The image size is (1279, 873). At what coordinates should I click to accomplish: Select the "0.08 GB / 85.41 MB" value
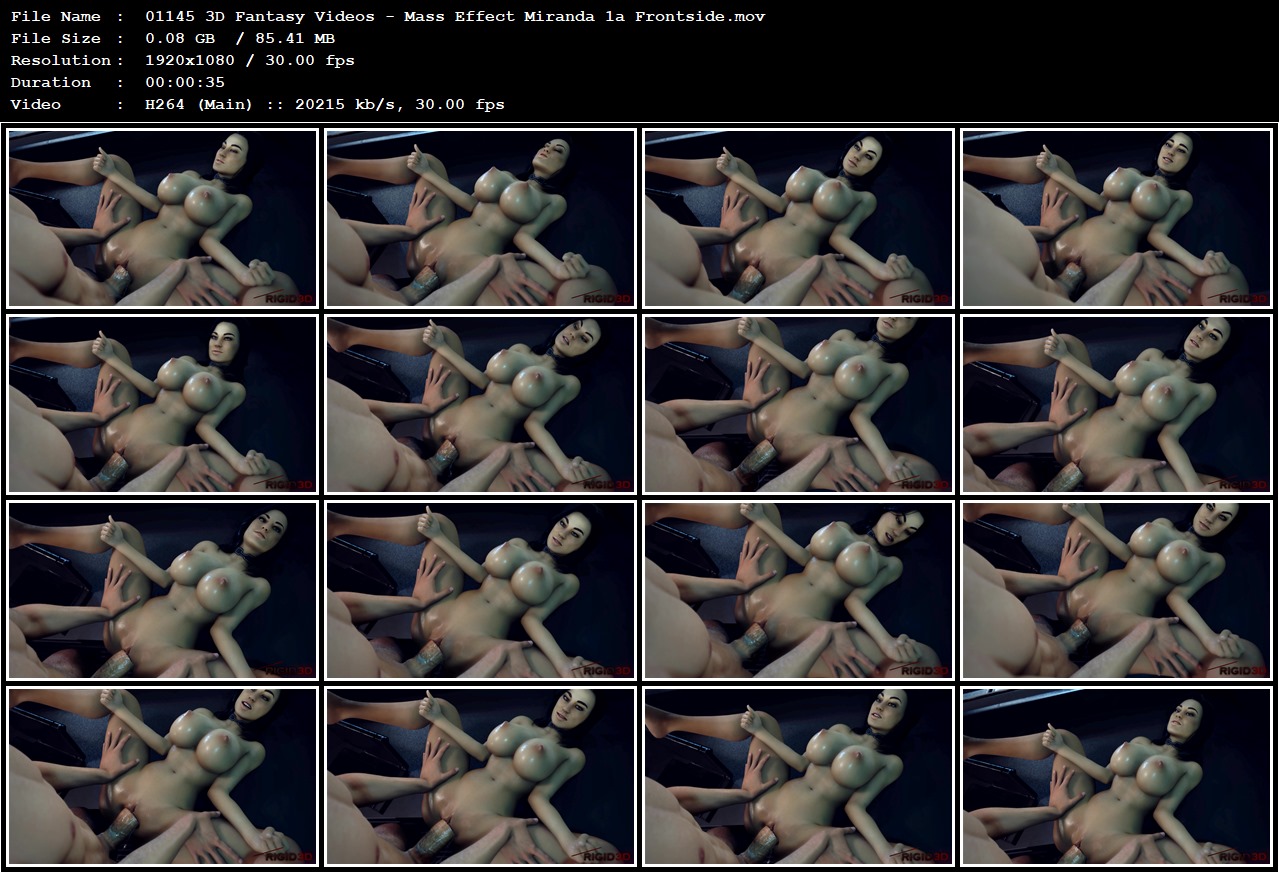(240, 38)
